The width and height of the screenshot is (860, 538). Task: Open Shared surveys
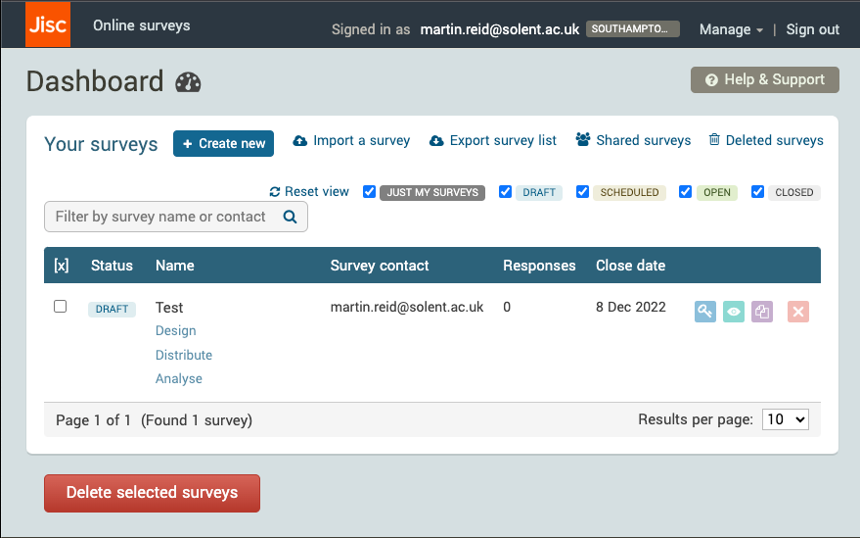pyautogui.click(x=633, y=140)
